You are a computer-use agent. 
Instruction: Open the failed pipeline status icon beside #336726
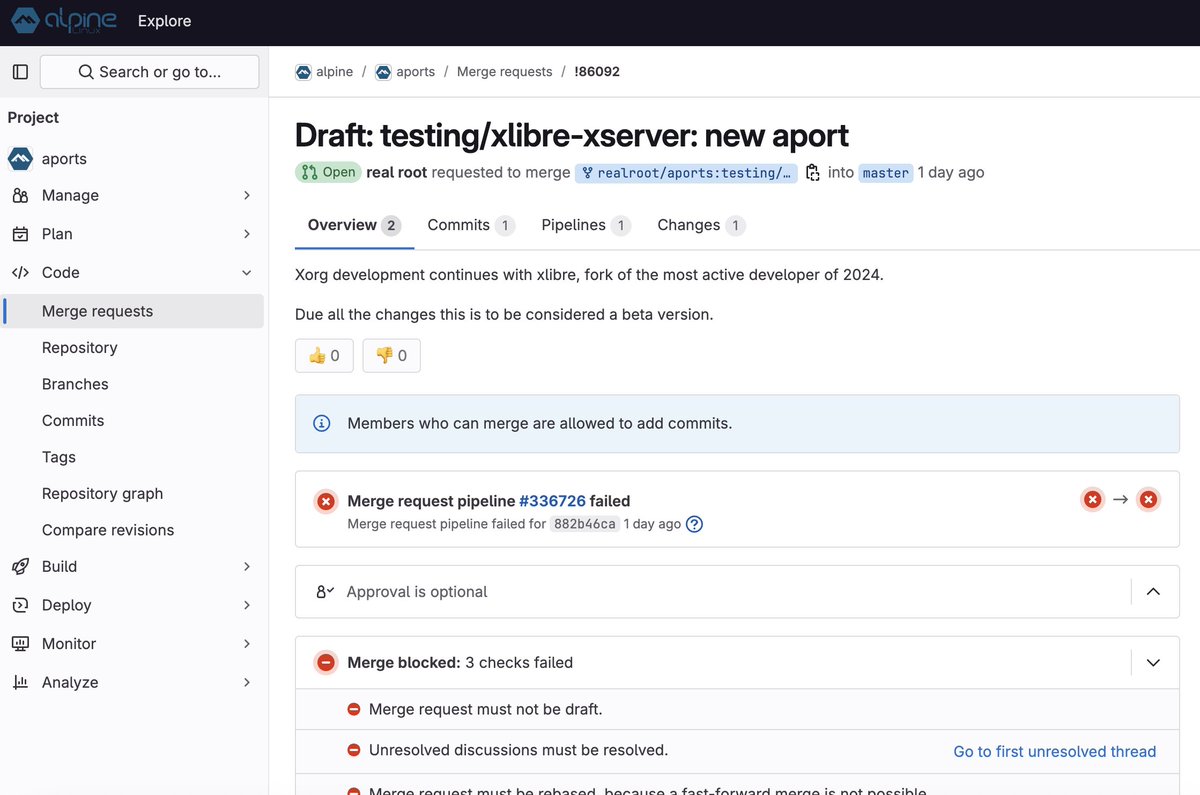point(325,501)
